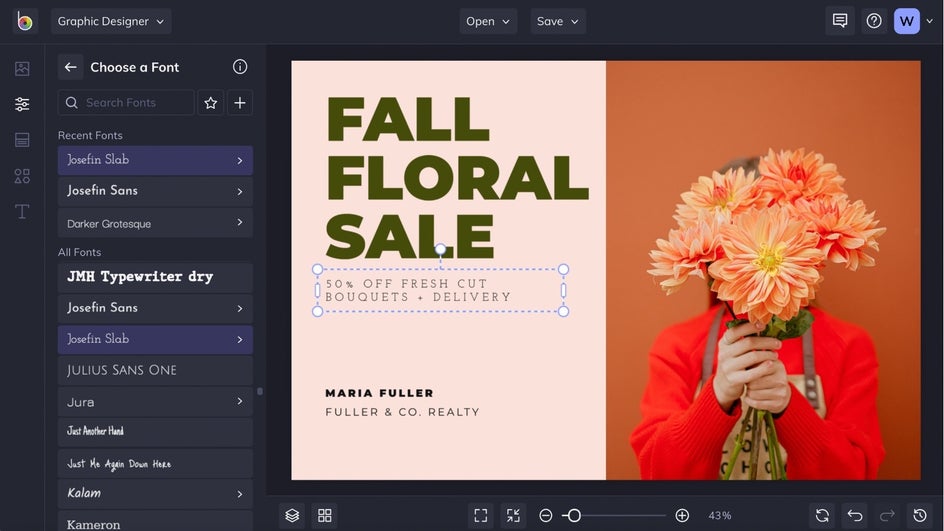The width and height of the screenshot is (944, 531).
Task: Click the fit to screen icon
Action: click(x=481, y=515)
